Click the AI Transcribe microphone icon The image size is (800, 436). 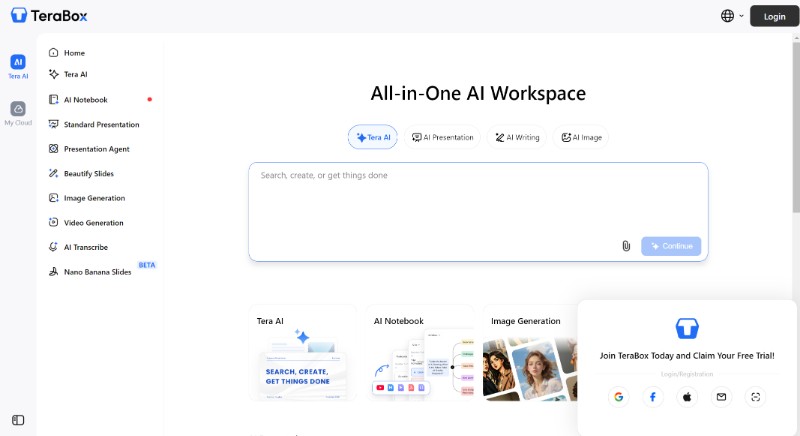coord(53,247)
